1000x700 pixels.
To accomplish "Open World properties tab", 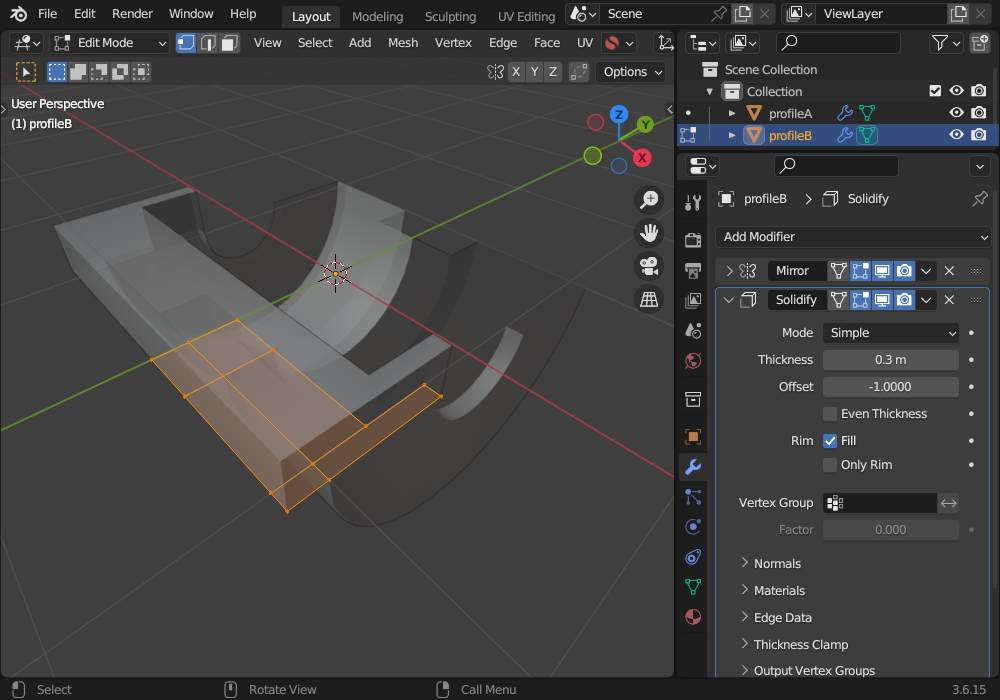I will (x=693, y=361).
